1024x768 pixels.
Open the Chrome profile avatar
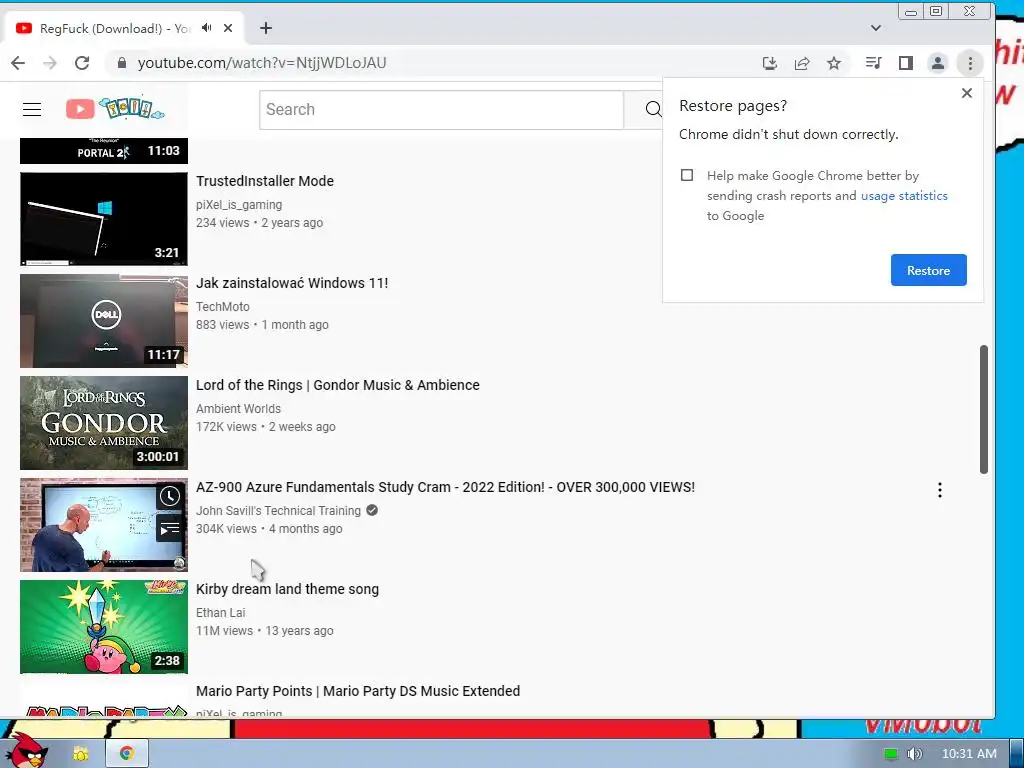tap(938, 63)
